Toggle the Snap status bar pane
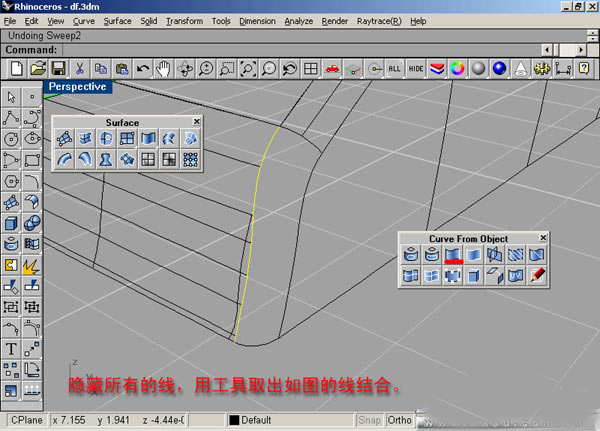600x431 pixels. pyautogui.click(x=370, y=420)
